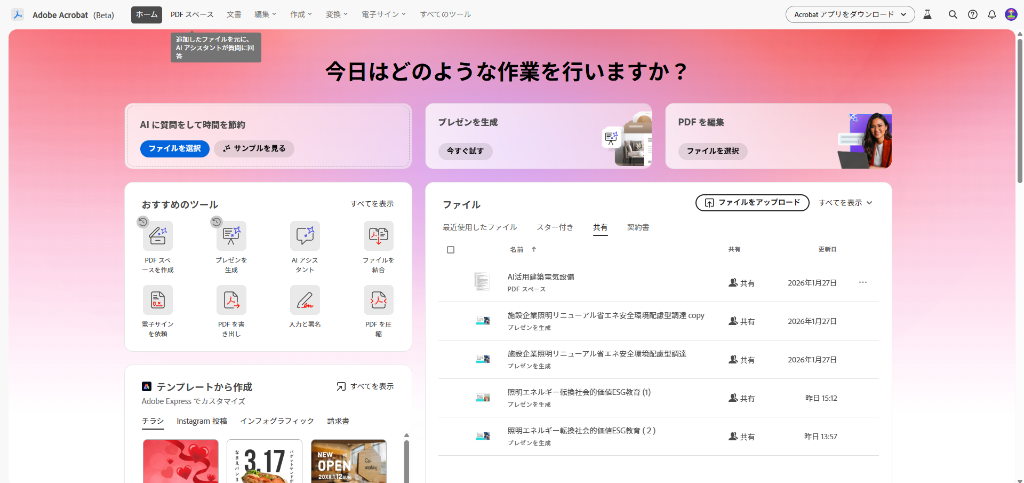Expand the すべてを表示 dropdown in ファイル panel
1024x483 pixels.
coord(846,203)
